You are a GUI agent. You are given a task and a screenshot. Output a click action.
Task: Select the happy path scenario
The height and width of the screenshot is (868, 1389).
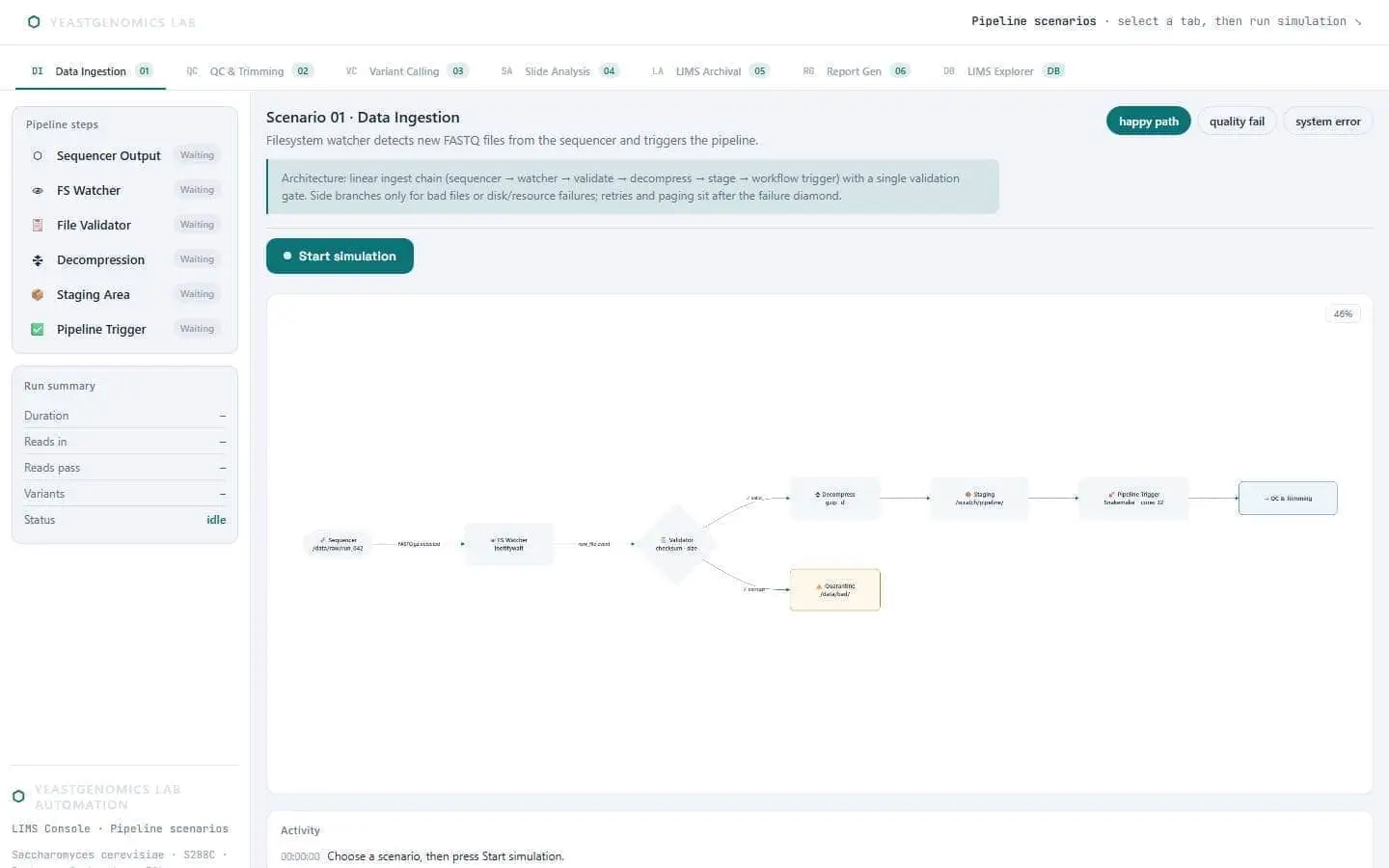(x=1148, y=122)
